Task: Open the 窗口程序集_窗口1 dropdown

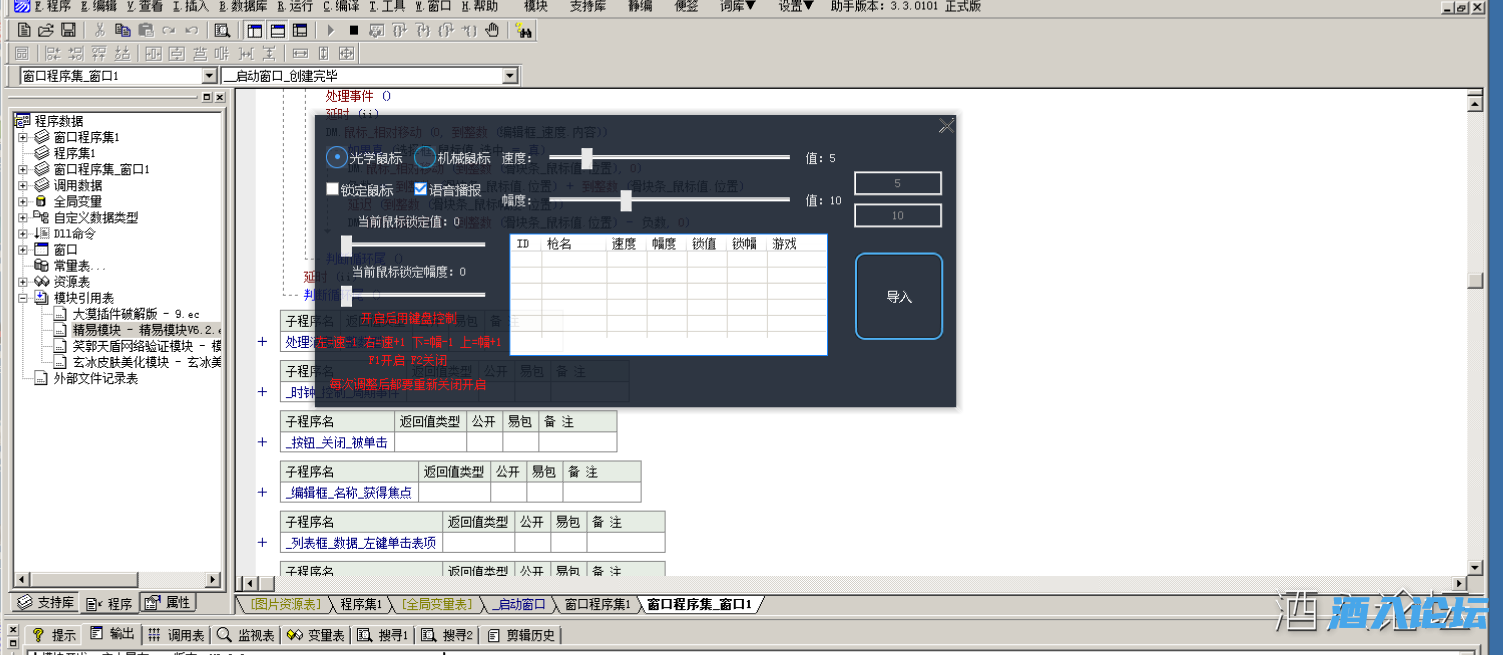Action: pyautogui.click(x=209, y=76)
